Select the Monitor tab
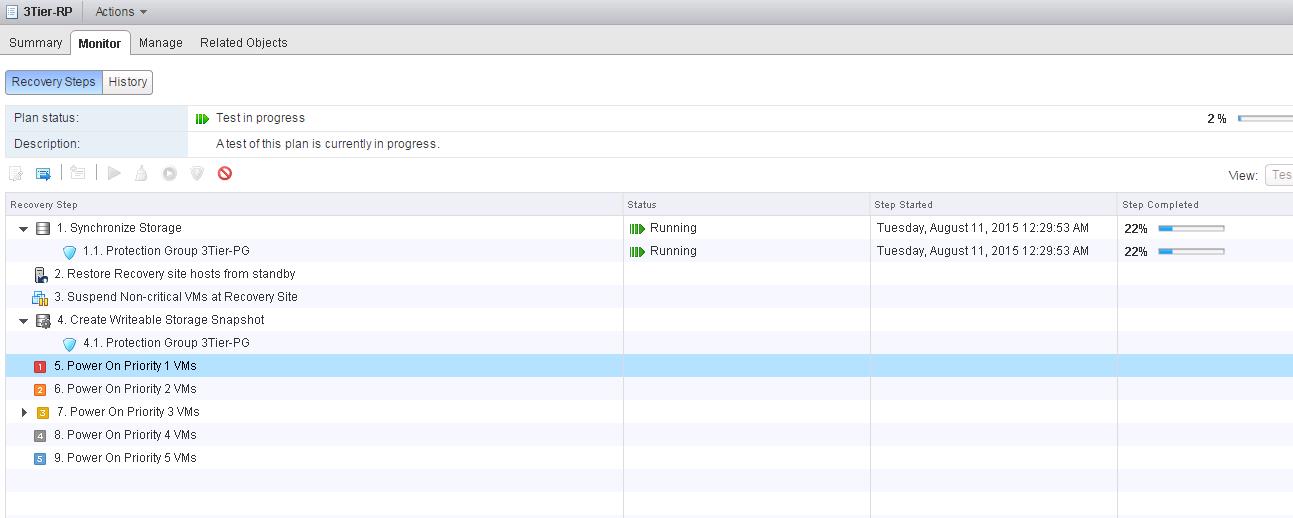 click(x=100, y=43)
